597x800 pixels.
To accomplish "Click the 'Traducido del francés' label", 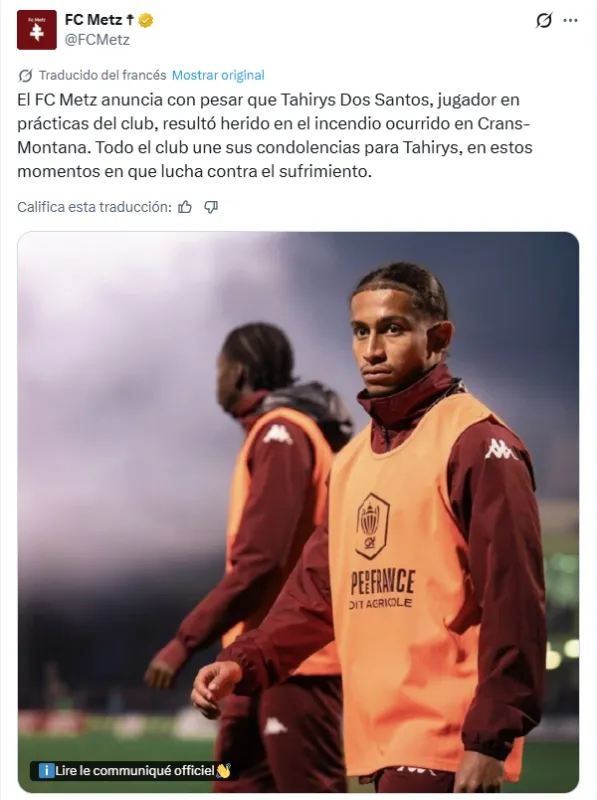I will tap(103, 76).
